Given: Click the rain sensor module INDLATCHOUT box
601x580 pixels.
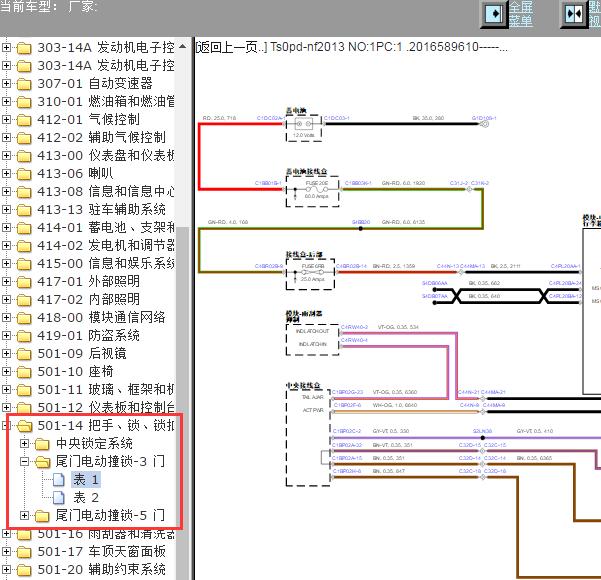Looking at the screenshot, I should 312,340.
